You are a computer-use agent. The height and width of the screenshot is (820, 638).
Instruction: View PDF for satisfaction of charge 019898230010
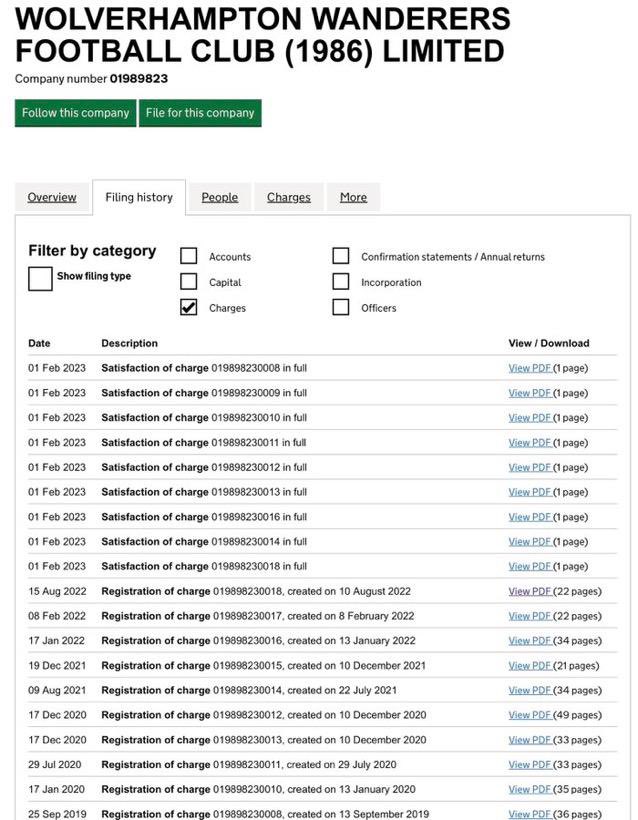coord(530,418)
